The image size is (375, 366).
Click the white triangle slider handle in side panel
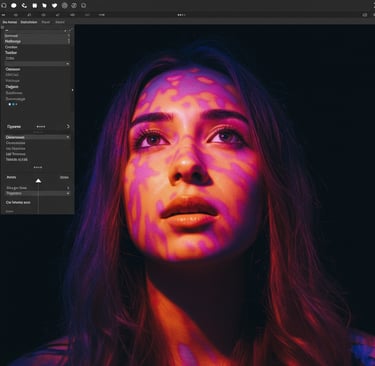(x=38, y=180)
